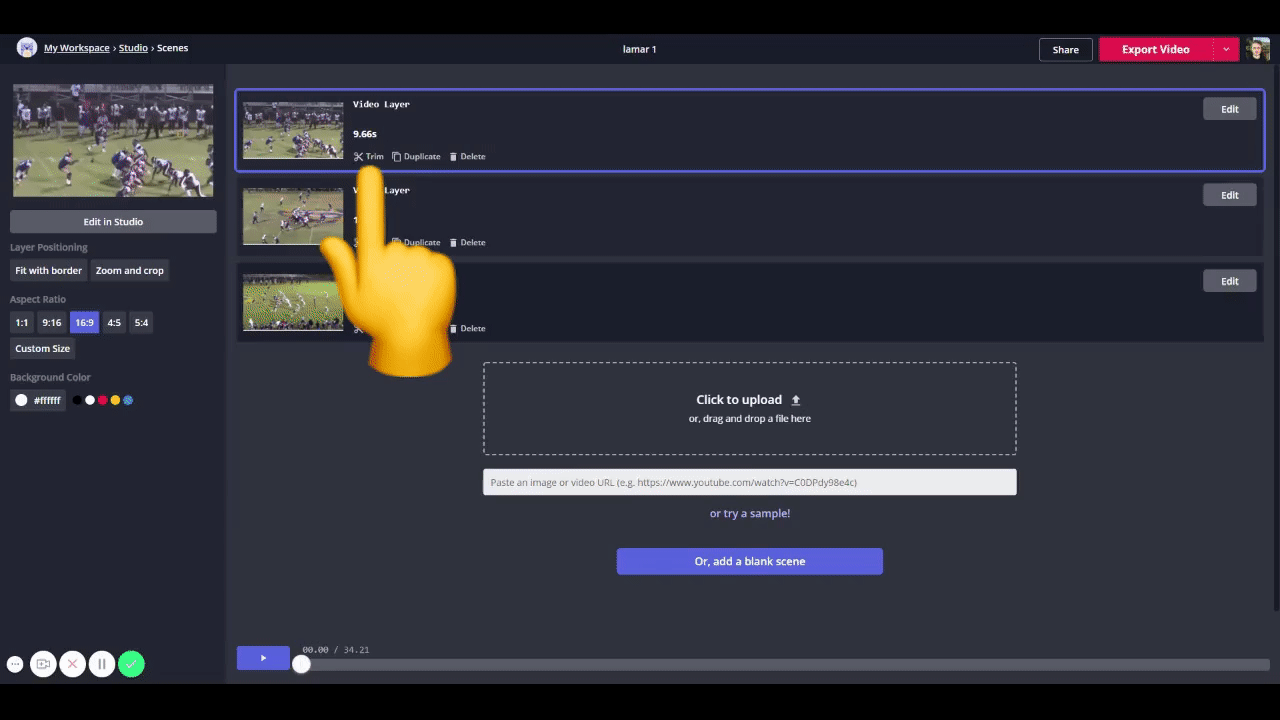The height and width of the screenshot is (720, 1280).
Task: Cancel the recording with the X
Action: [x=72, y=664]
